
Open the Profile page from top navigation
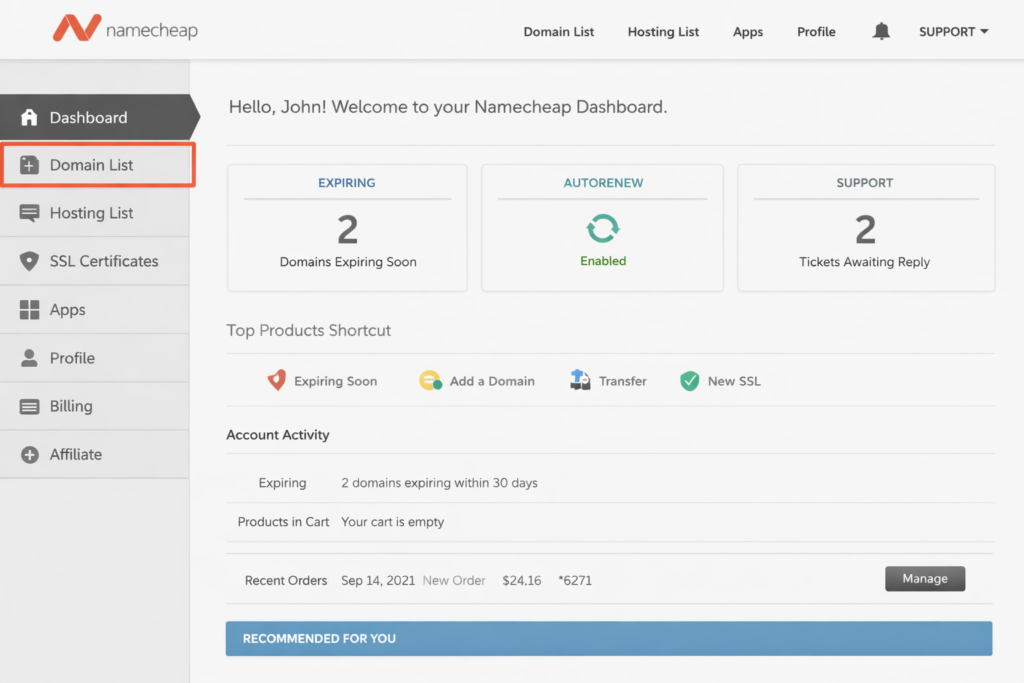click(x=815, y=31)
